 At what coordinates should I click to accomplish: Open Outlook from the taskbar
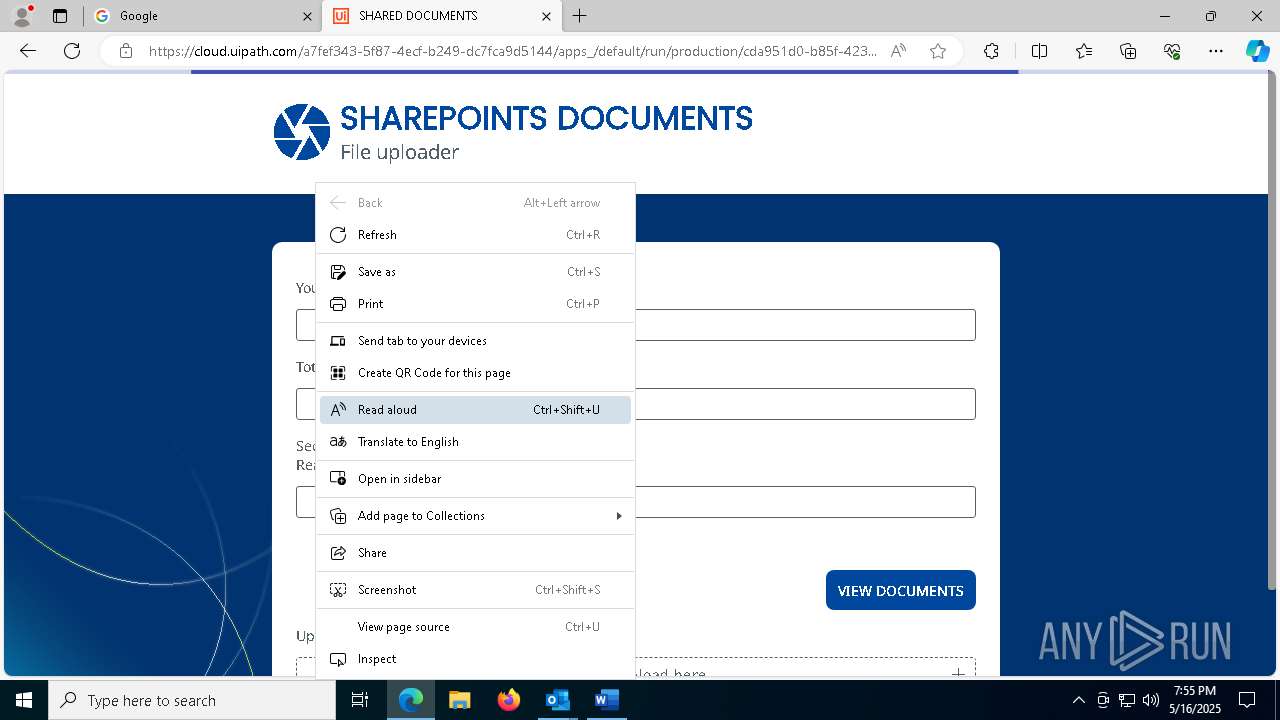[x=557, y=700]
